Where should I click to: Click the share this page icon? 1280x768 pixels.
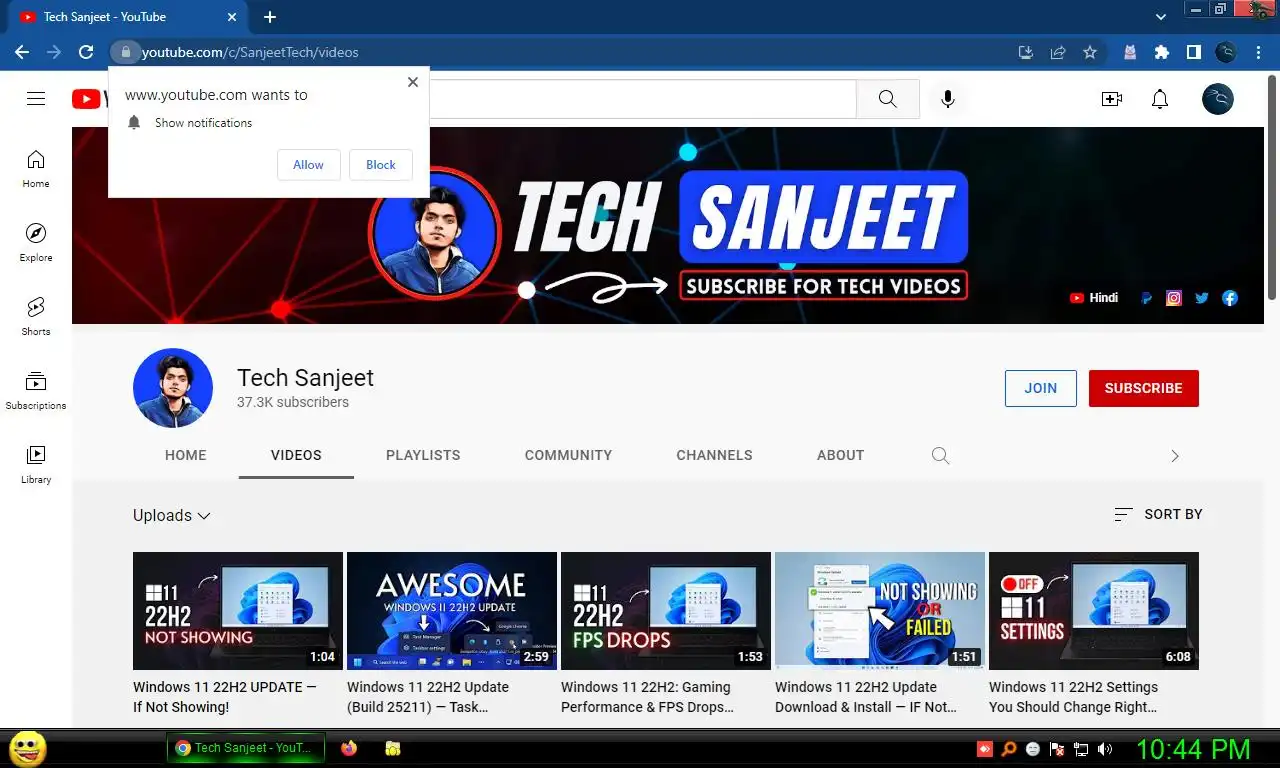1058,52
